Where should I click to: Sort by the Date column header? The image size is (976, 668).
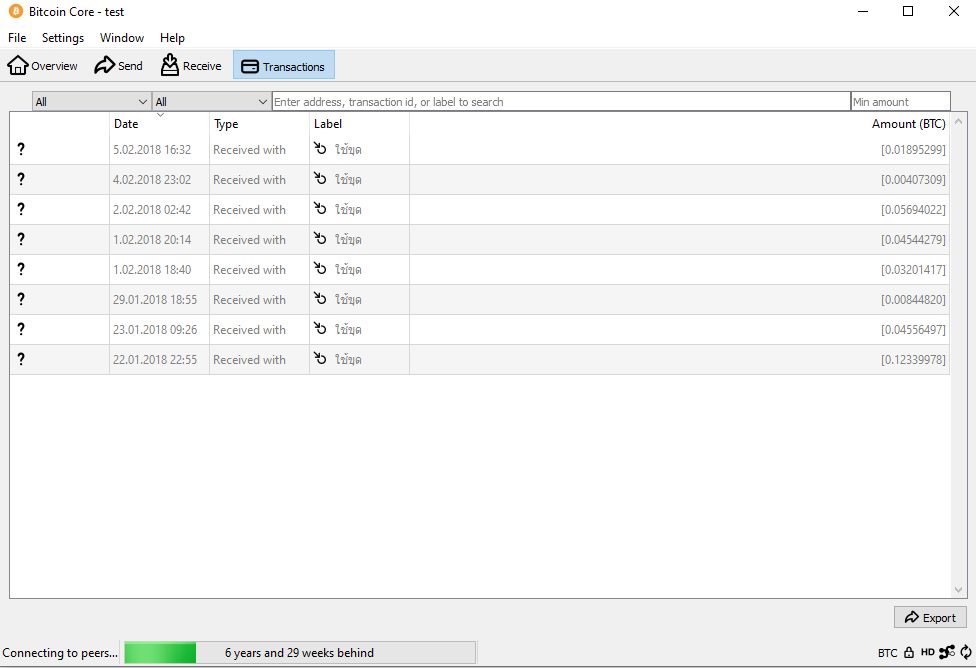click(159, 124)
